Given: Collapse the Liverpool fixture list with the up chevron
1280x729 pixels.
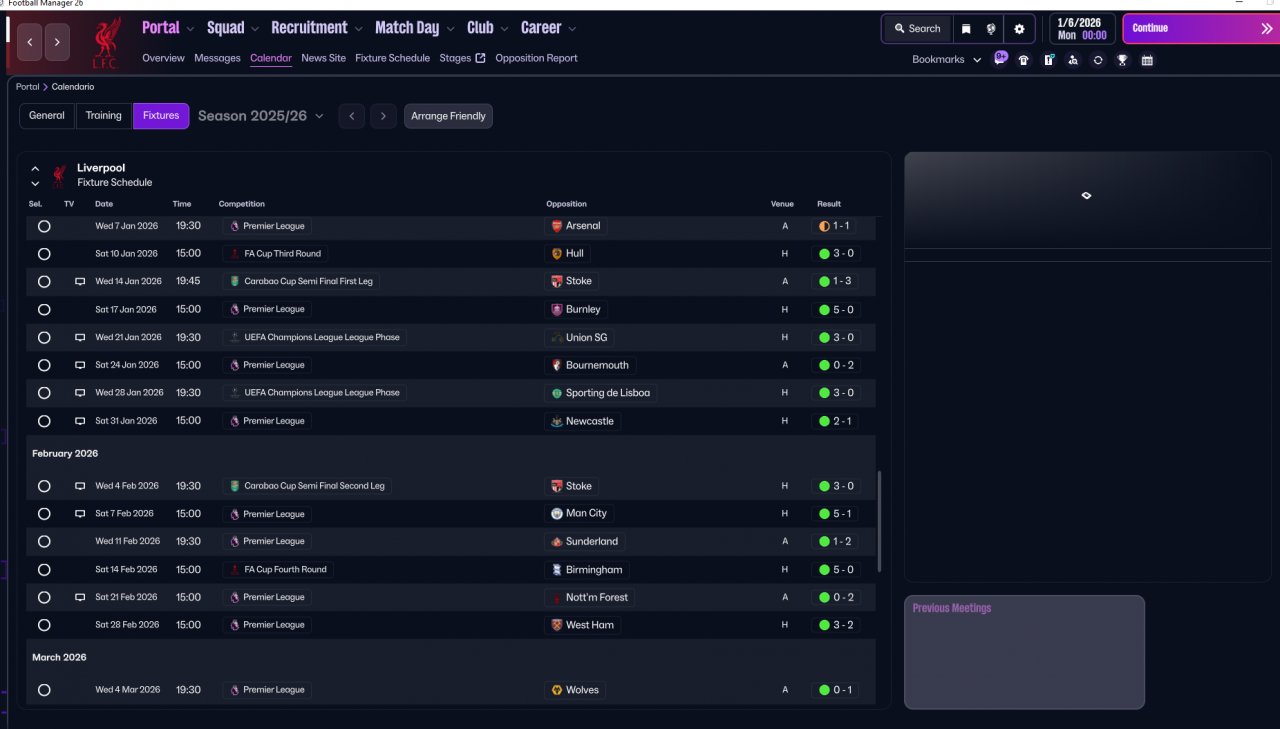Looking at the screenshot, I should (35, 169).
